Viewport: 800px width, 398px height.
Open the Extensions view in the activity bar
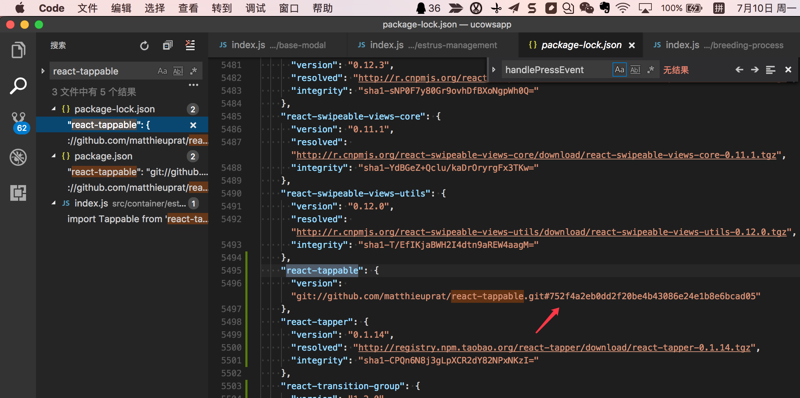click(18, 193)
